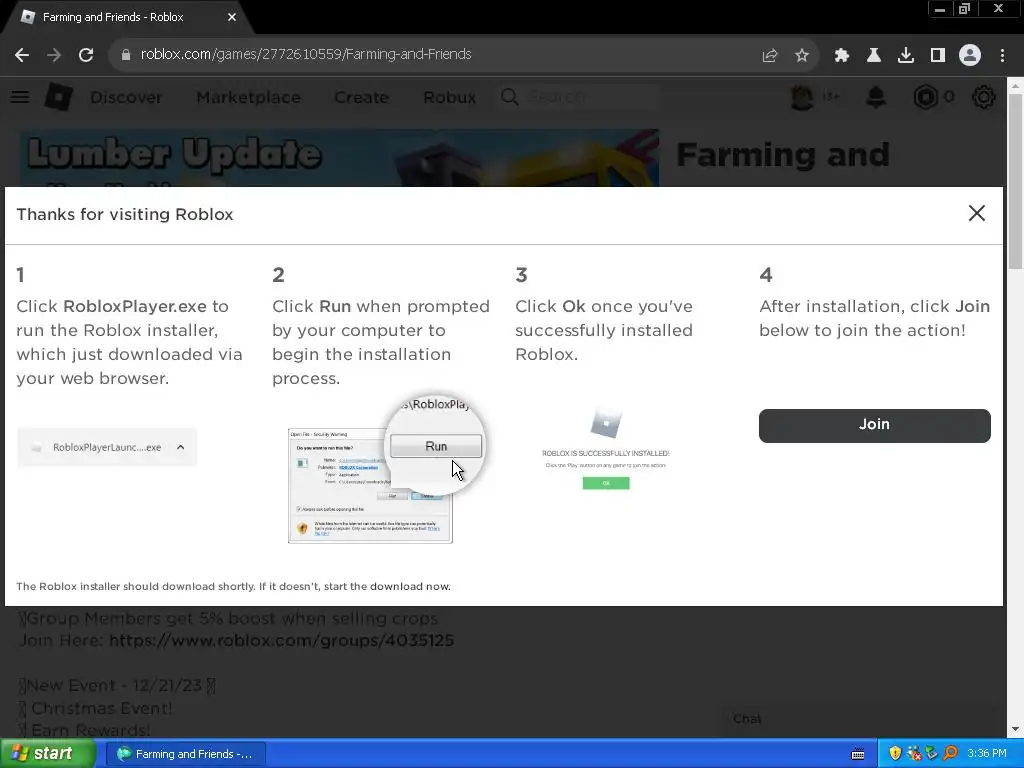Open the roblox.com/groups/4035125 link
Viewport: 1024px width, 768px height.
coord(281,640)
